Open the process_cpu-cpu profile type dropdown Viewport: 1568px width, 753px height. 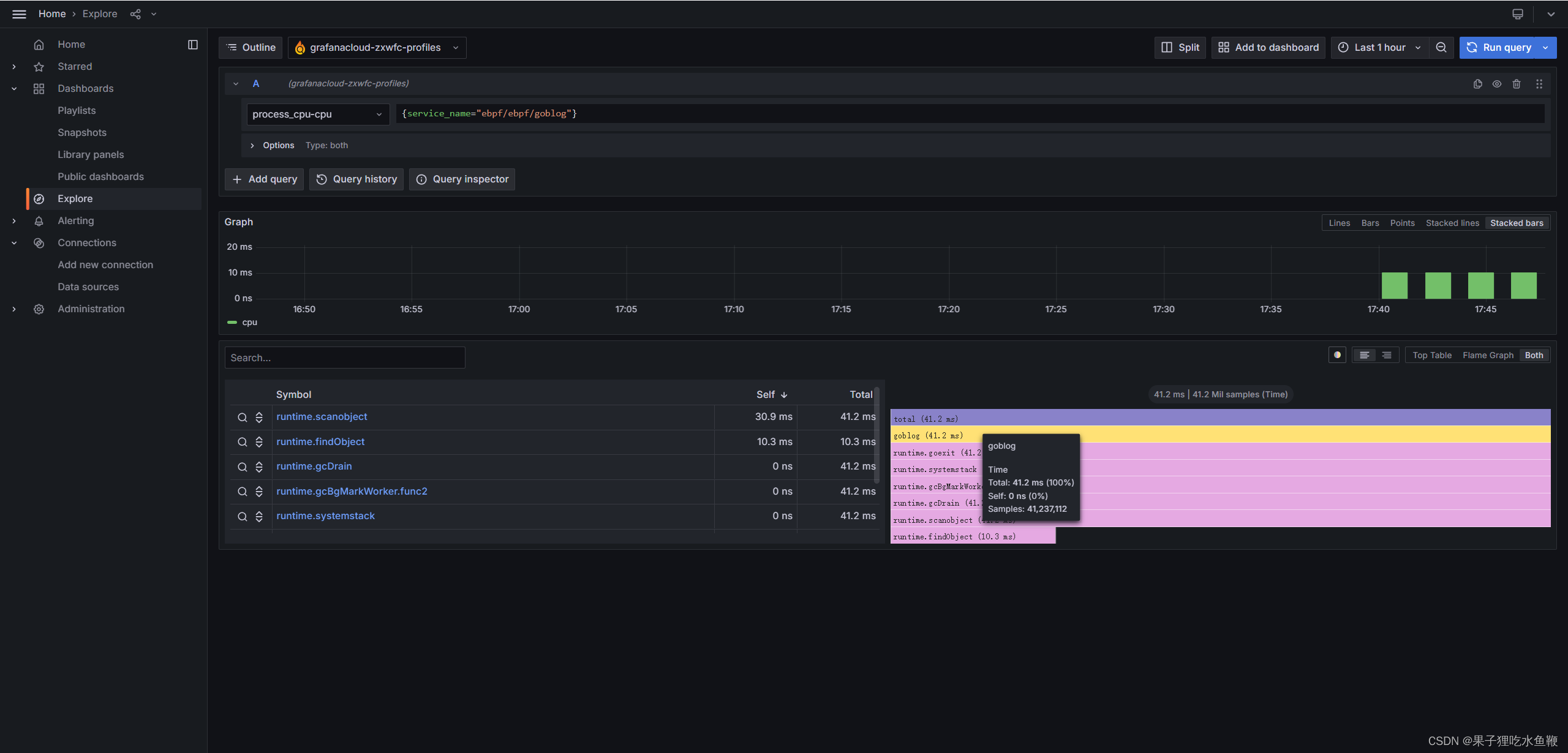(317, 114)
